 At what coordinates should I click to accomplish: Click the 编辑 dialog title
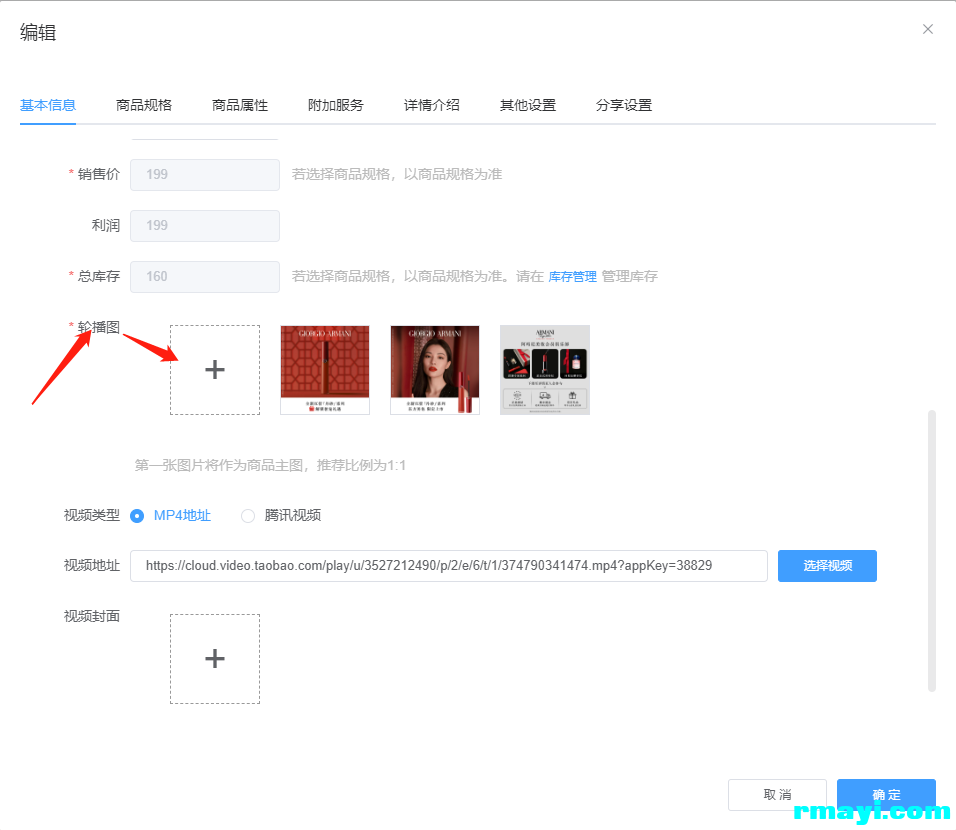[38, 32]
